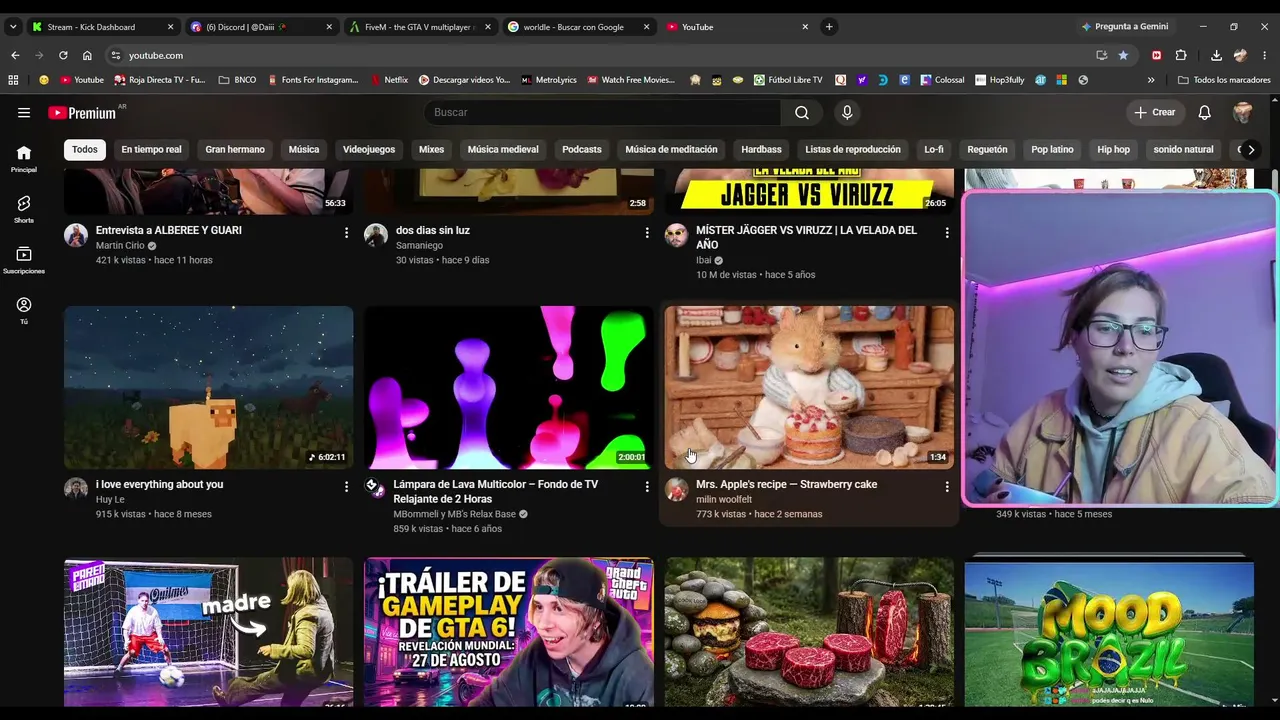
Task: Open Suscripciones in the sidebar
Action: [x=24, y=260]
